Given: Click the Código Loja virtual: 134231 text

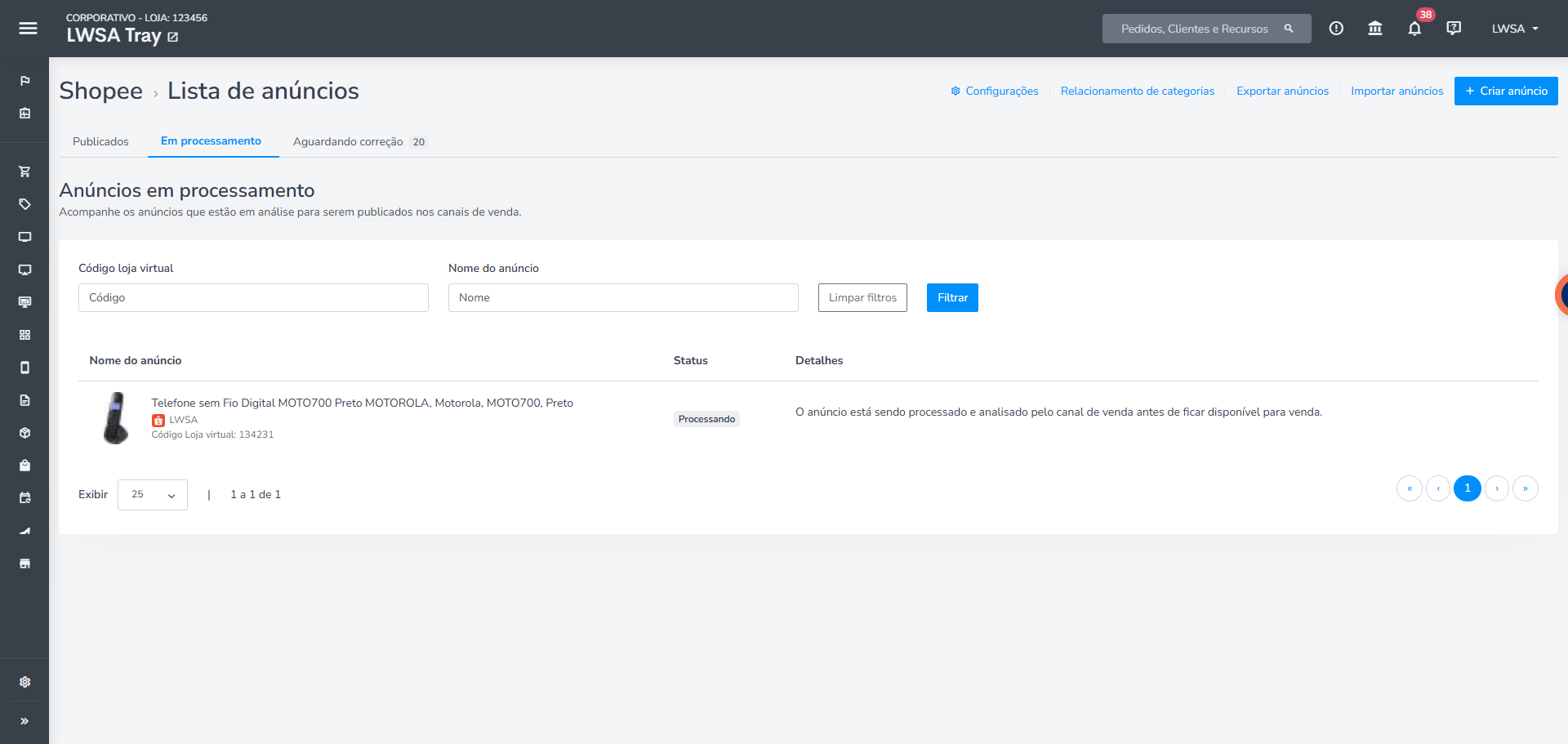Looking at the screenshot, I should pyautogui.click(x=212, y=434).
